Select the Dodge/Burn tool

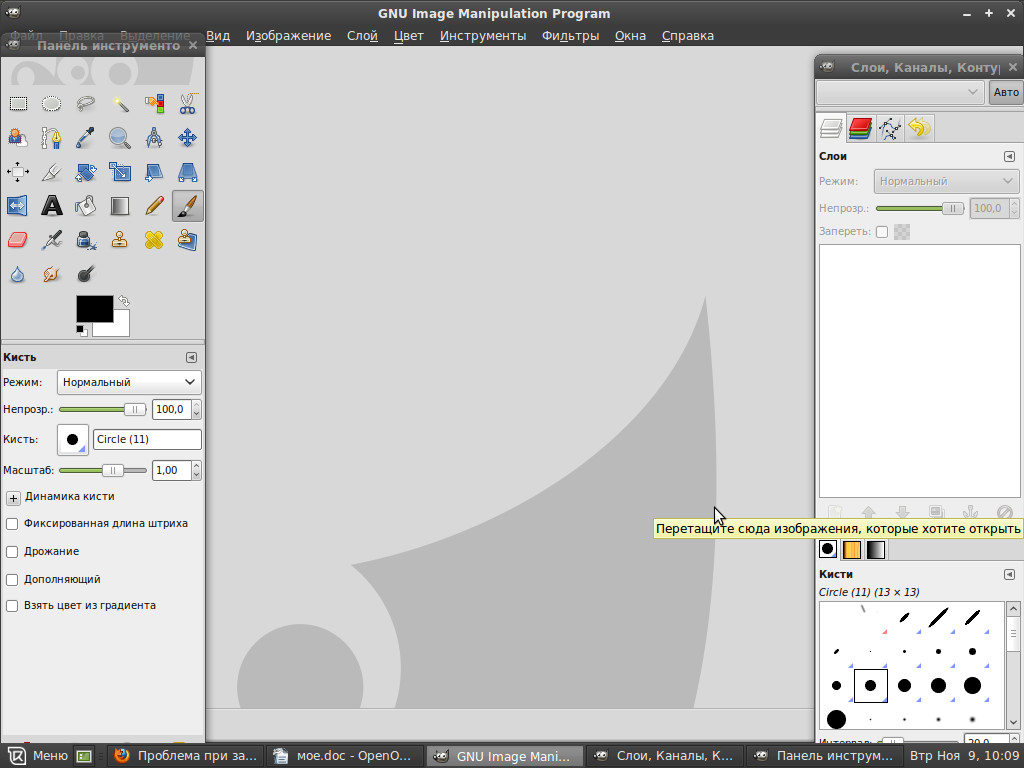pos(86,274)
